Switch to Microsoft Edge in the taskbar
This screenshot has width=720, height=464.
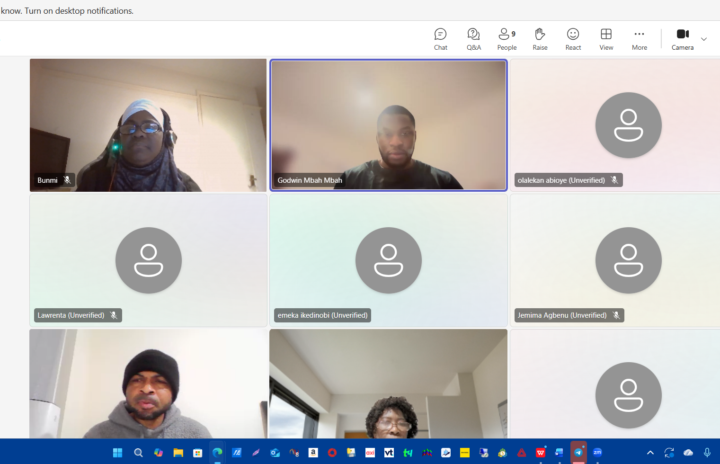point(217,453)
